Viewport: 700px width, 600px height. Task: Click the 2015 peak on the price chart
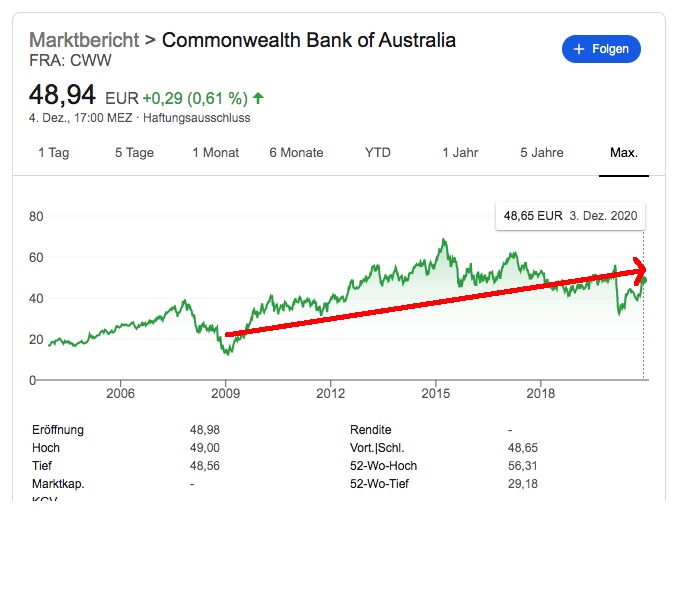point(443,241)
